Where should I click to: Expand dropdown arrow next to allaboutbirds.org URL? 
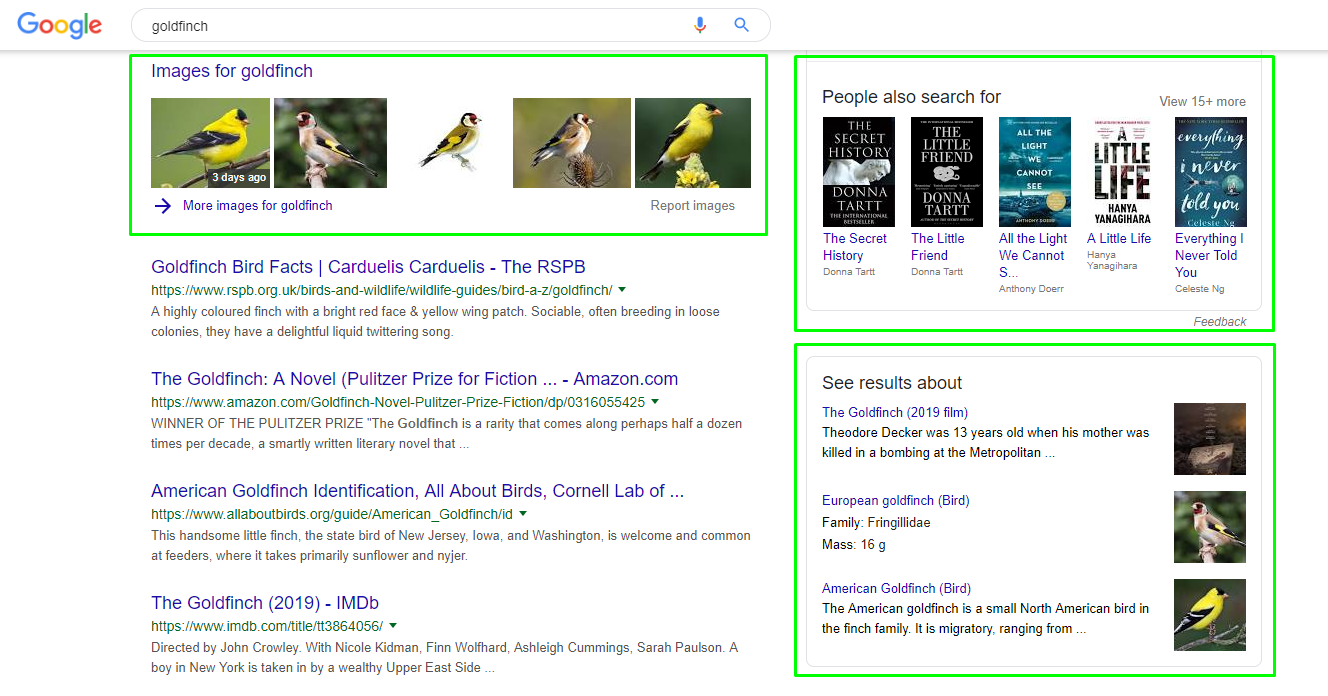522,514
